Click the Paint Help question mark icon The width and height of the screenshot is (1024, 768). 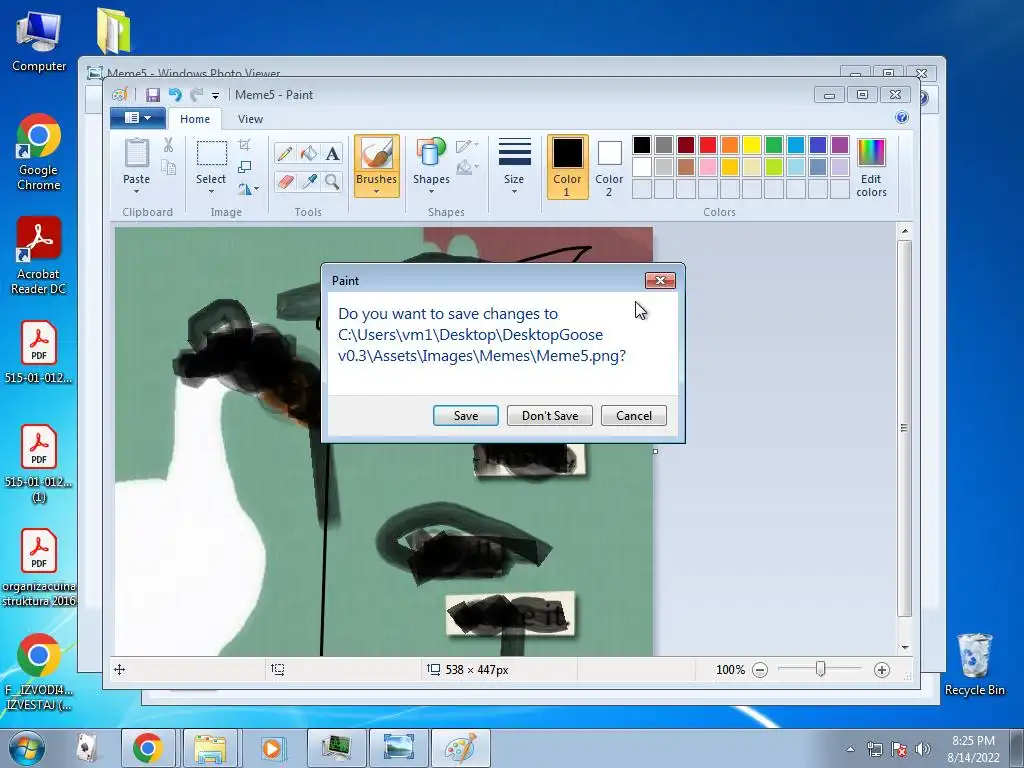[x=902, y=118]
